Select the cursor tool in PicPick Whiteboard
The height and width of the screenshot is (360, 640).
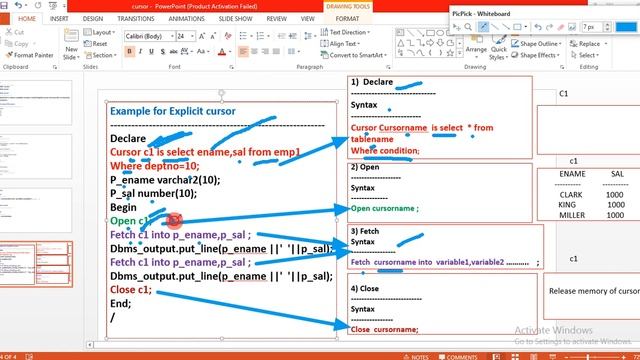coord(457,27)
